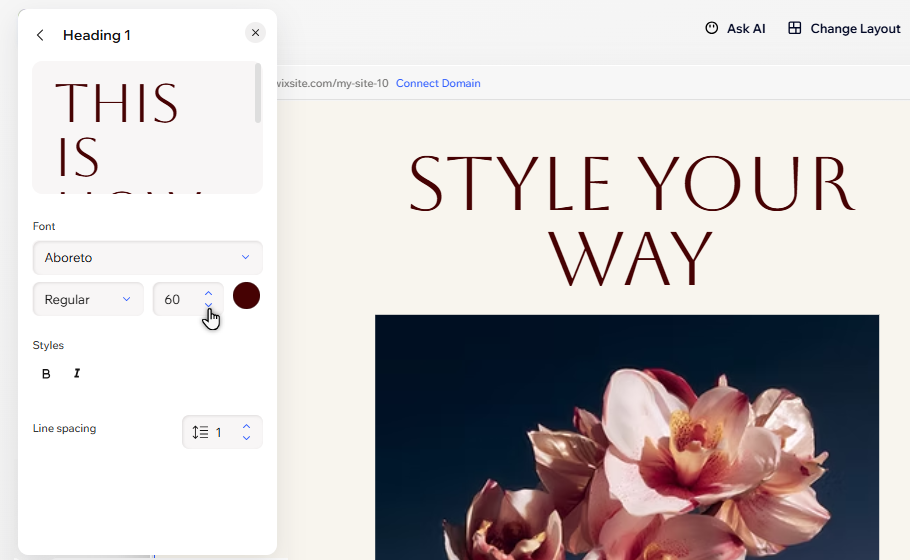This screenshot has width=910, height=560.
Task: Click the Font label
Action: tap(44, 226)
